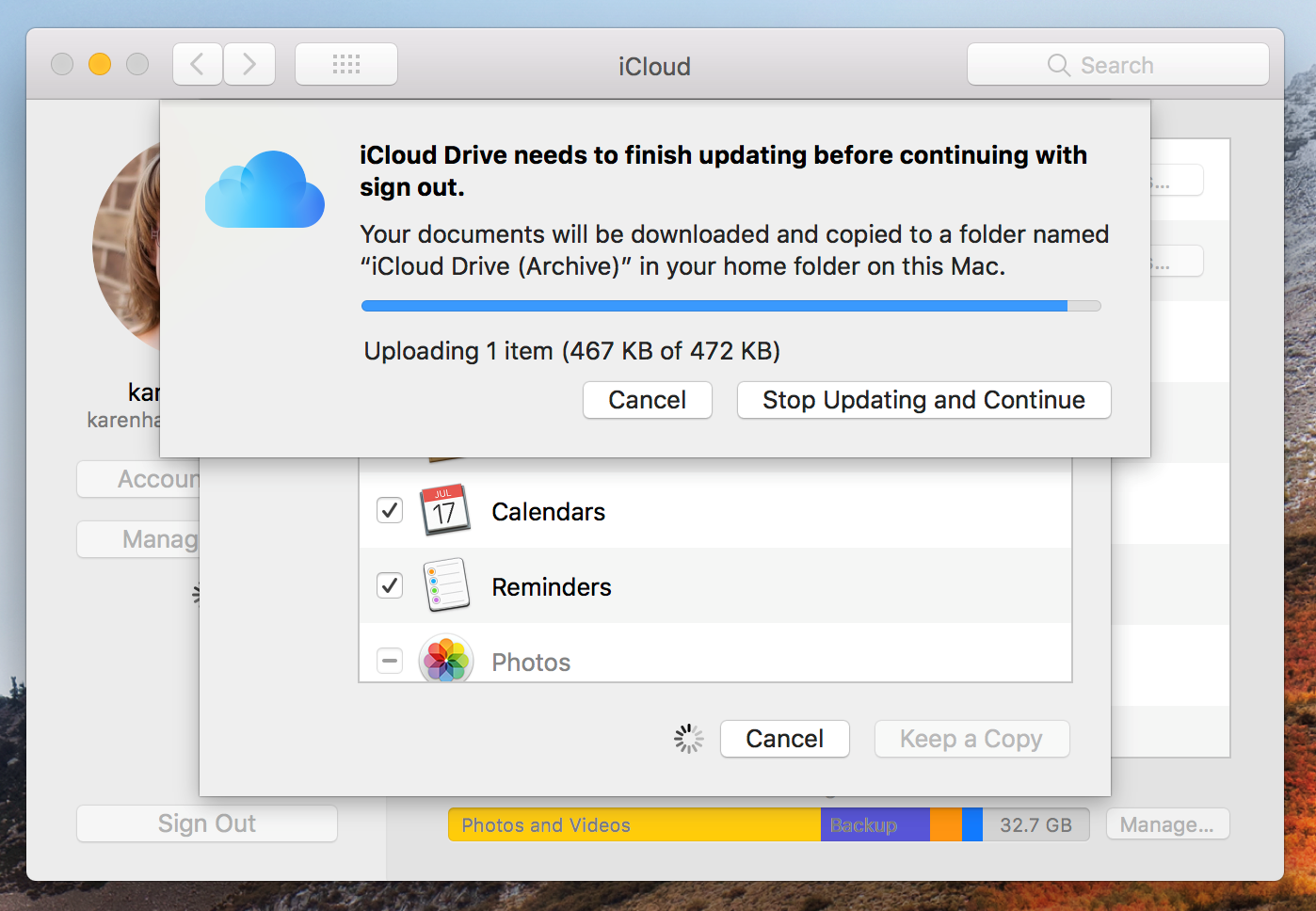Click the Calendars app icon

pos(445,510)
